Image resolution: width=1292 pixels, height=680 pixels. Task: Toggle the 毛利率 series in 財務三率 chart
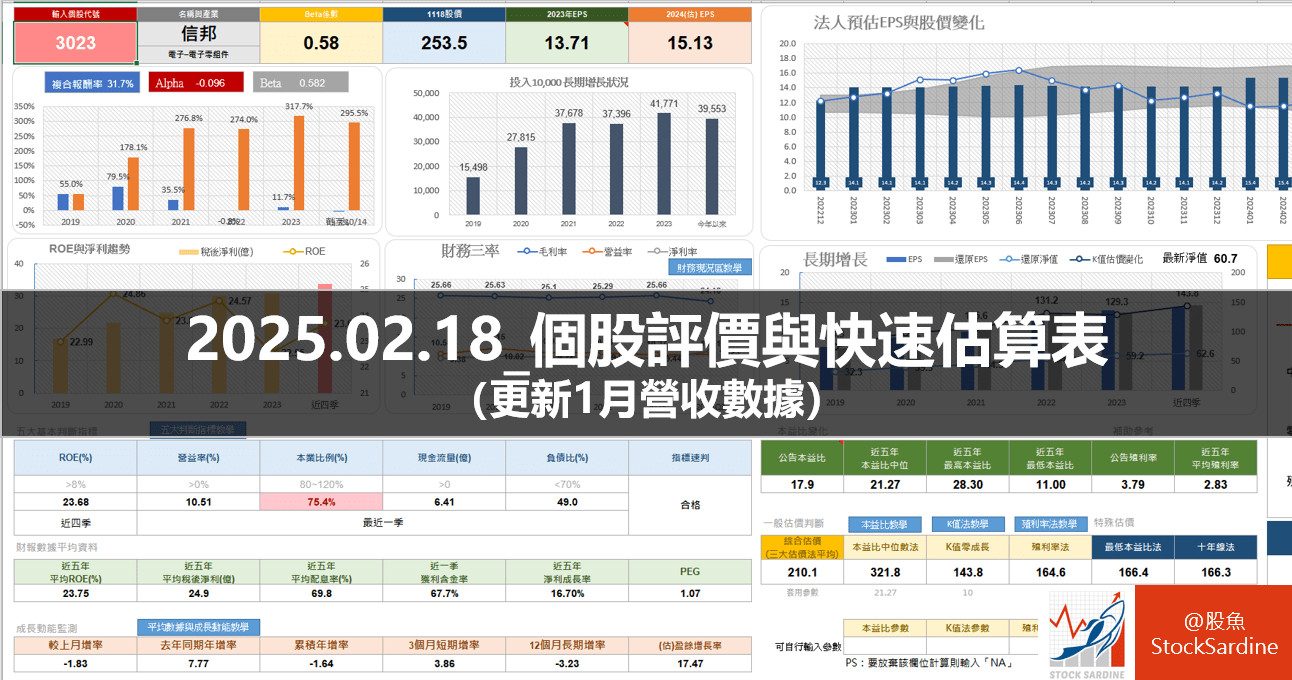[x=525, y=251]
